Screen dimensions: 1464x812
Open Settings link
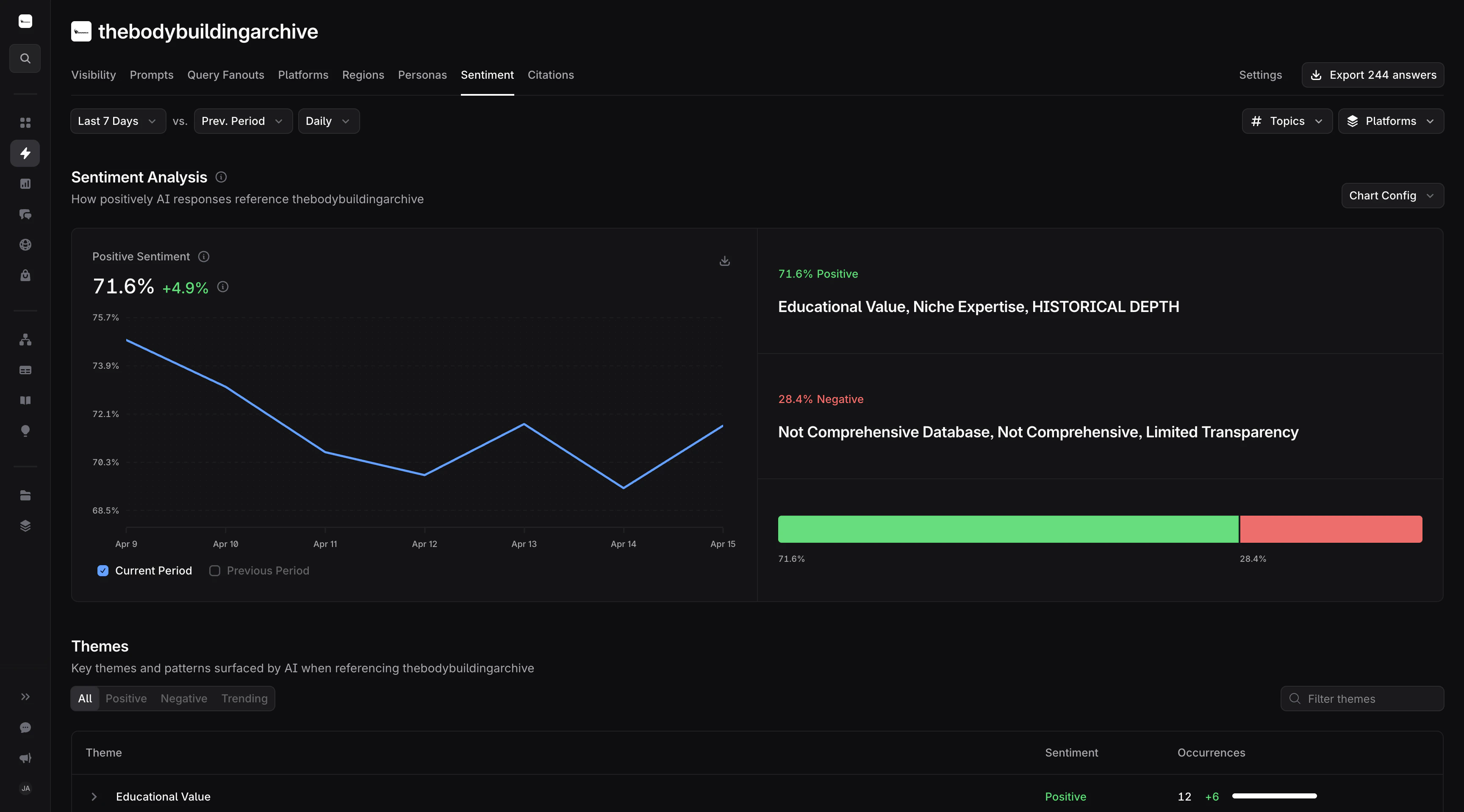1260,75
